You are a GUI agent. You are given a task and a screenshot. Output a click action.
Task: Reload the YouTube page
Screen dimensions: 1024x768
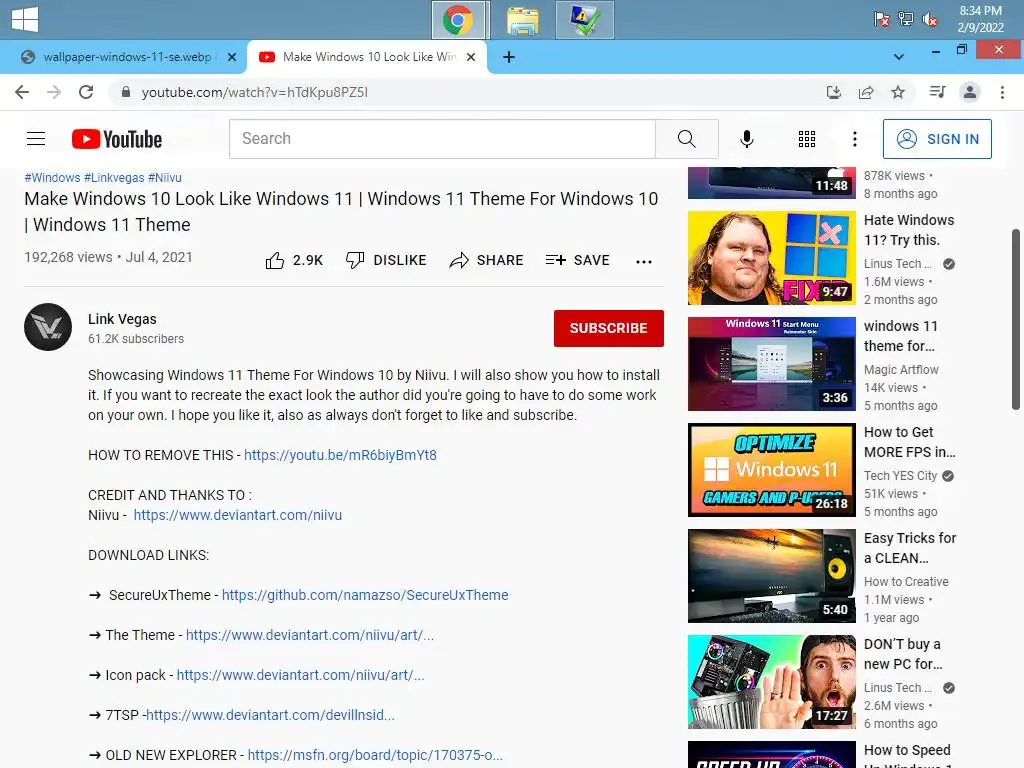click(x=86, y=92)
